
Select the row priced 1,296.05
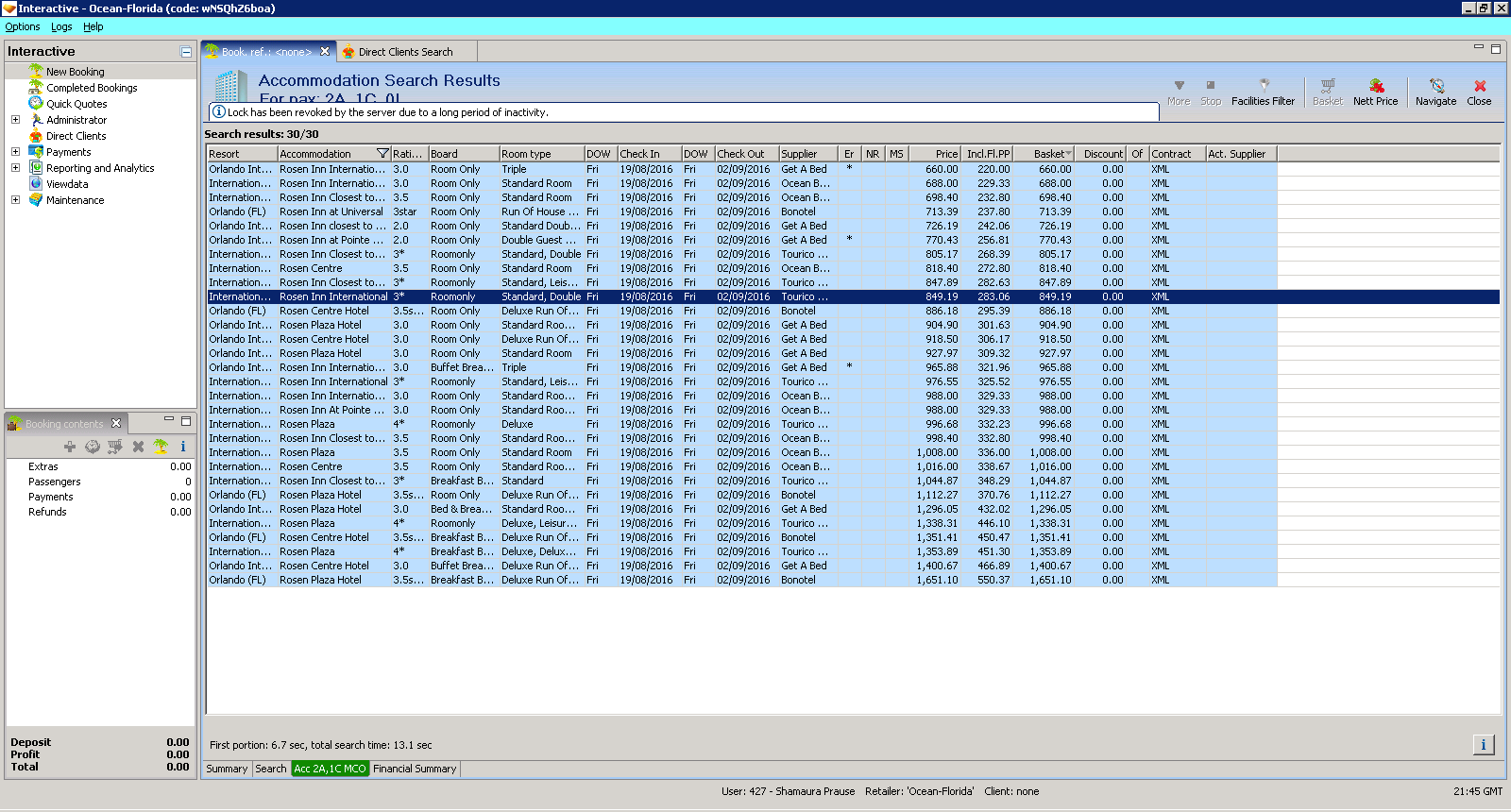click(x=741, y=509)
